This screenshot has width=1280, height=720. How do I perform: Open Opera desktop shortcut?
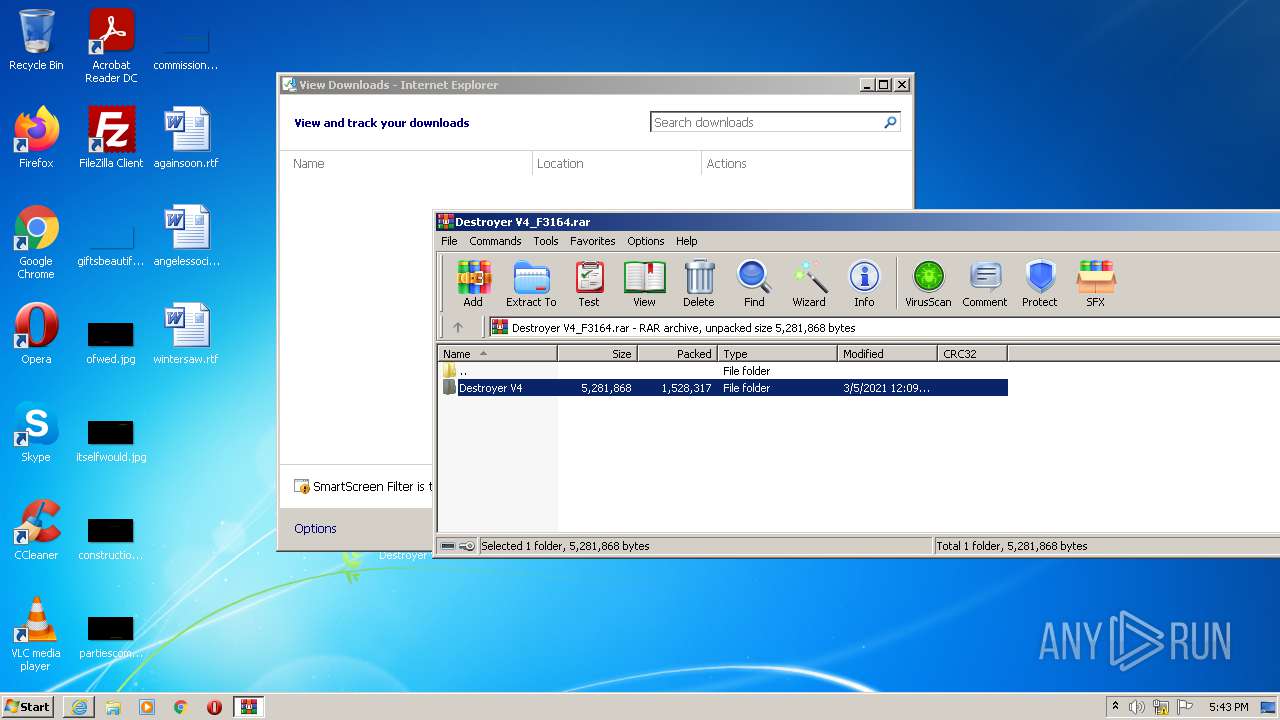(36, 334)
